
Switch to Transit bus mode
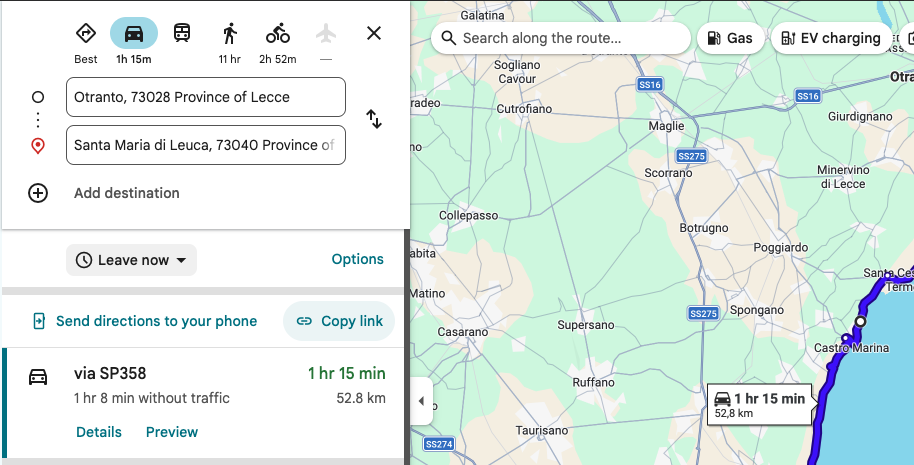182,33
